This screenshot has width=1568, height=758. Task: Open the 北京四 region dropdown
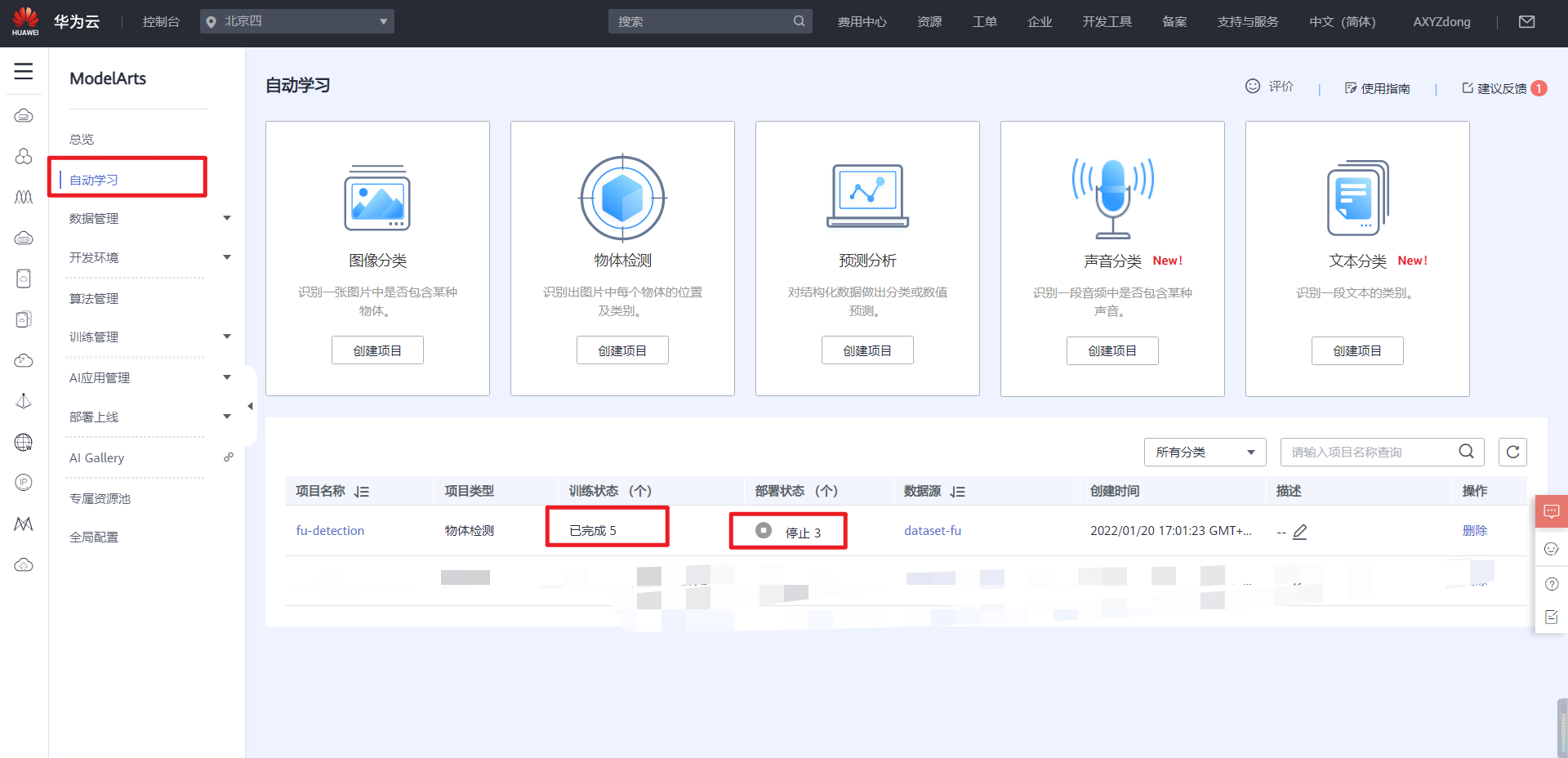[297, 21]
